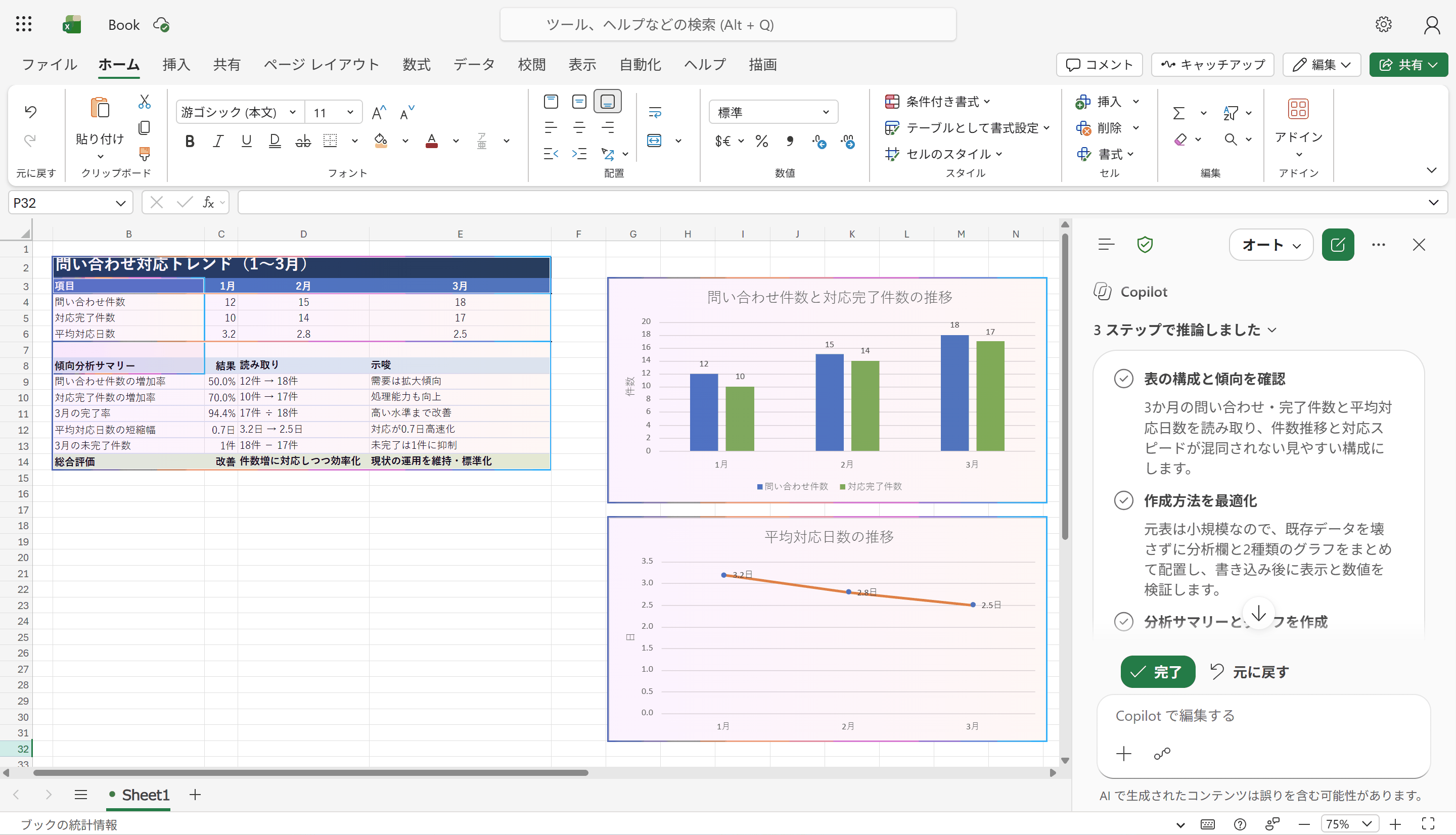
Task: Click the Format Painter icon
Action: click(145, 154)
